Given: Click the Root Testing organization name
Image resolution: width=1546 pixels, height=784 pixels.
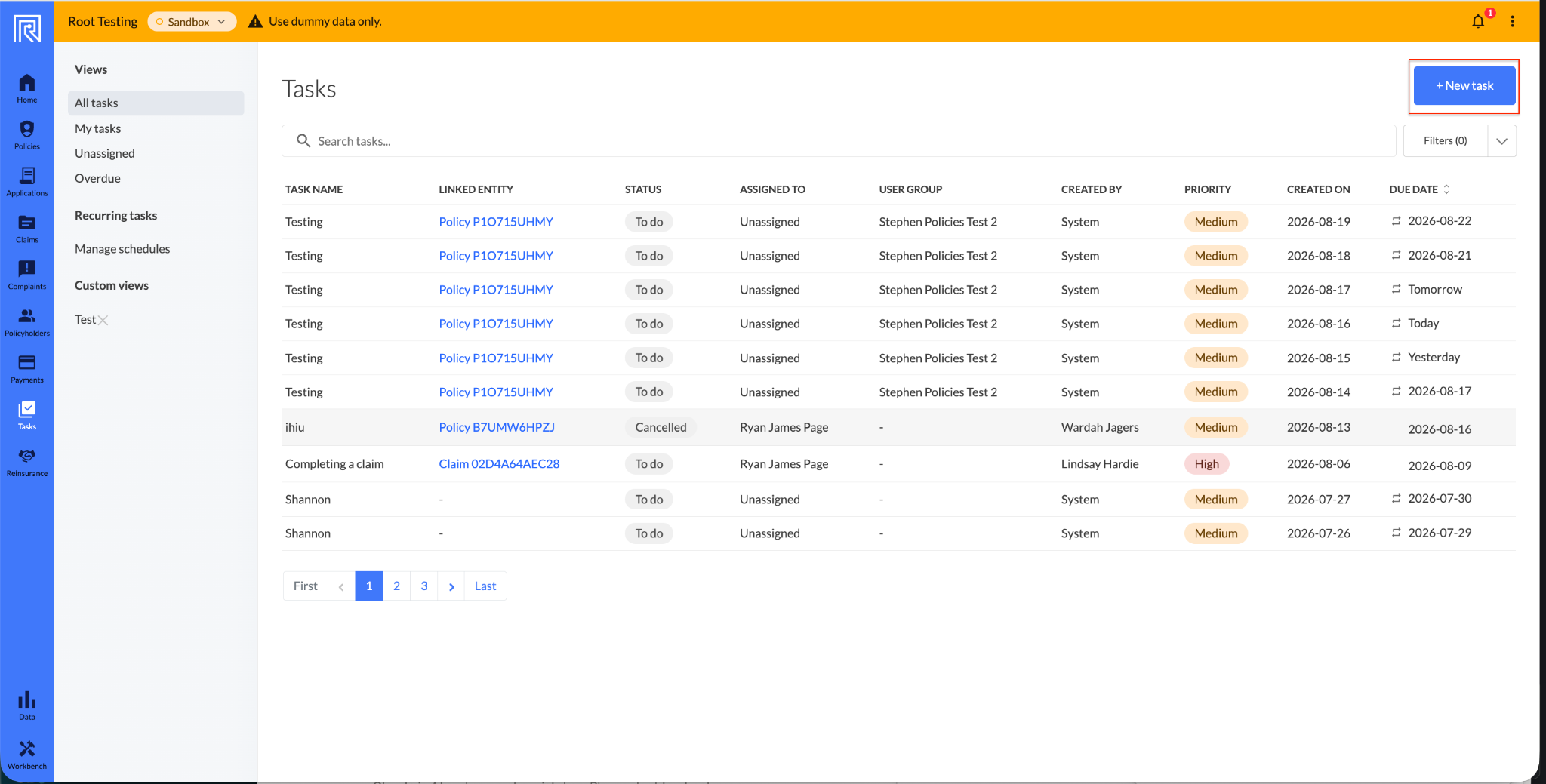Looking at the screenshot, I should (x=103, y=21).
